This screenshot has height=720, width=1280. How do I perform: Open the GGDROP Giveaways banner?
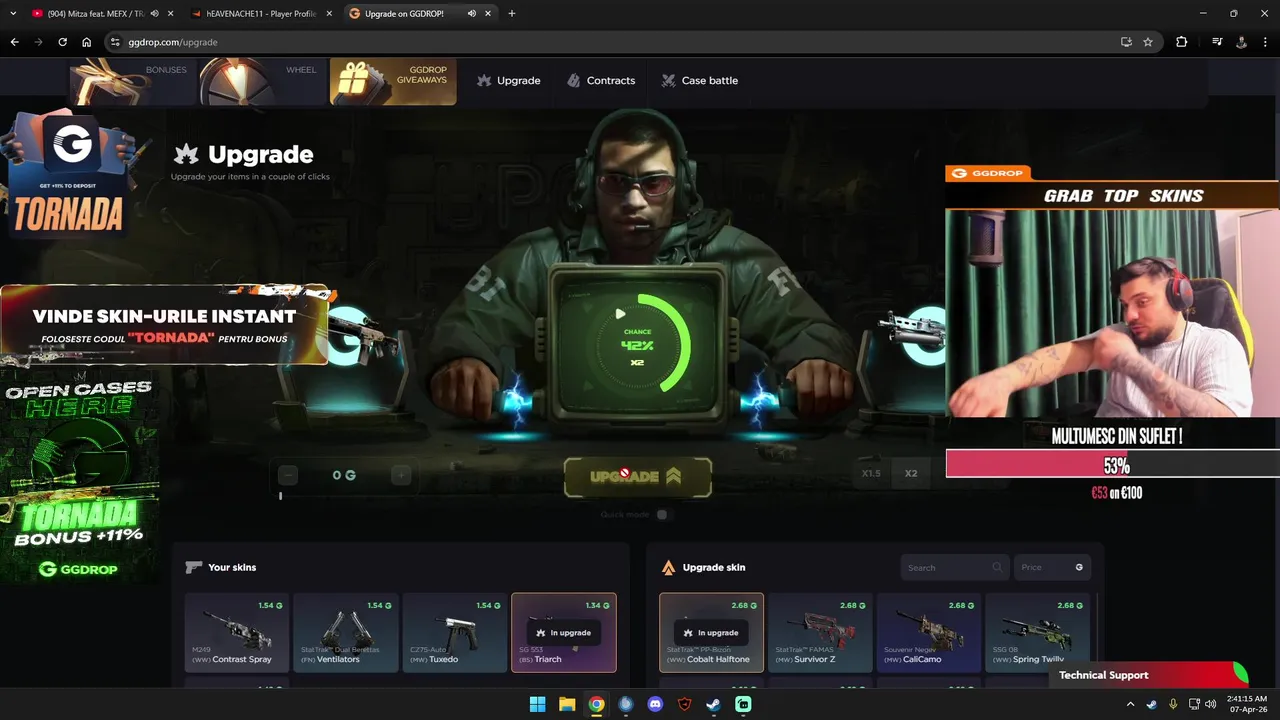393,82
